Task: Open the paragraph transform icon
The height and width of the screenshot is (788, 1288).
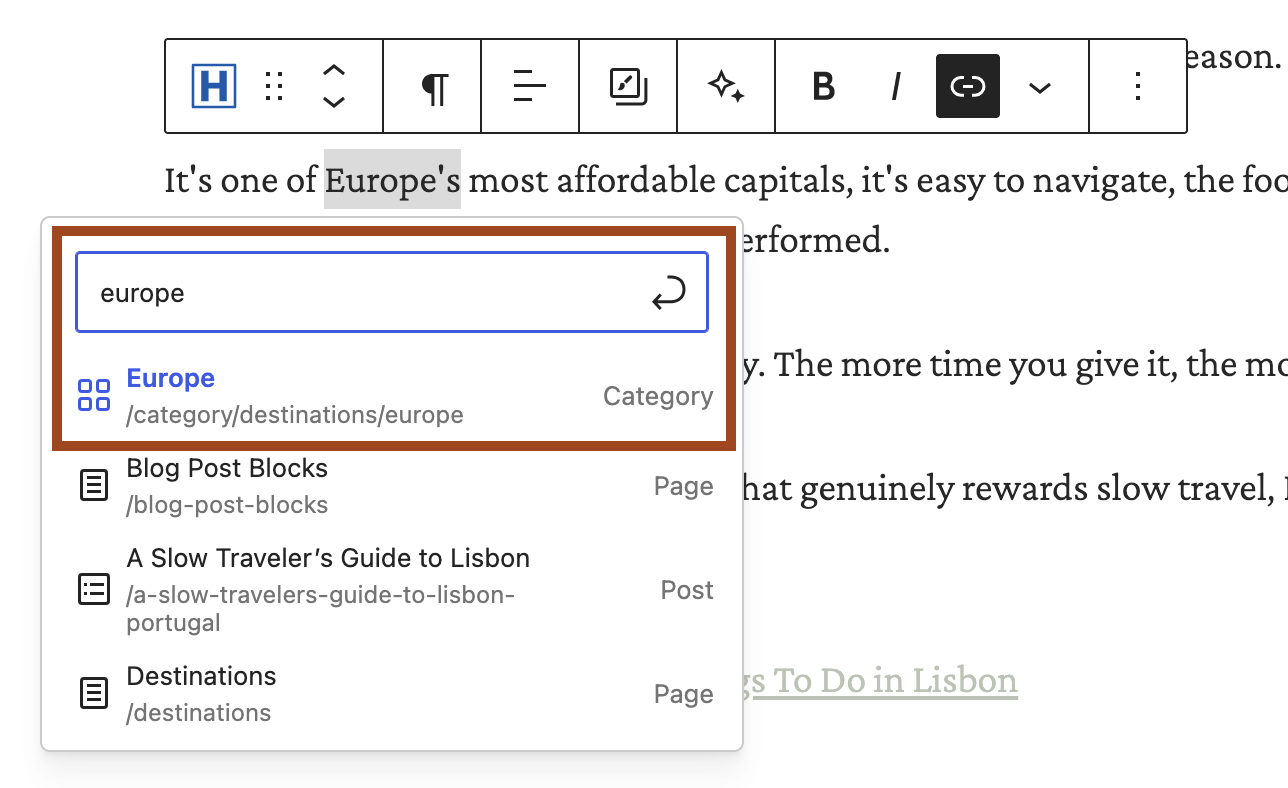Action: [x=433, y=87]
